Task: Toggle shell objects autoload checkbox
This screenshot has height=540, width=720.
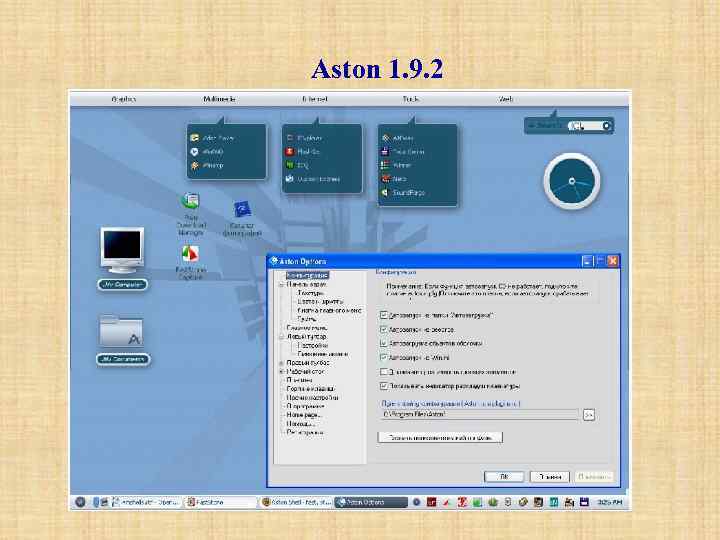Action: coord(384,343)
